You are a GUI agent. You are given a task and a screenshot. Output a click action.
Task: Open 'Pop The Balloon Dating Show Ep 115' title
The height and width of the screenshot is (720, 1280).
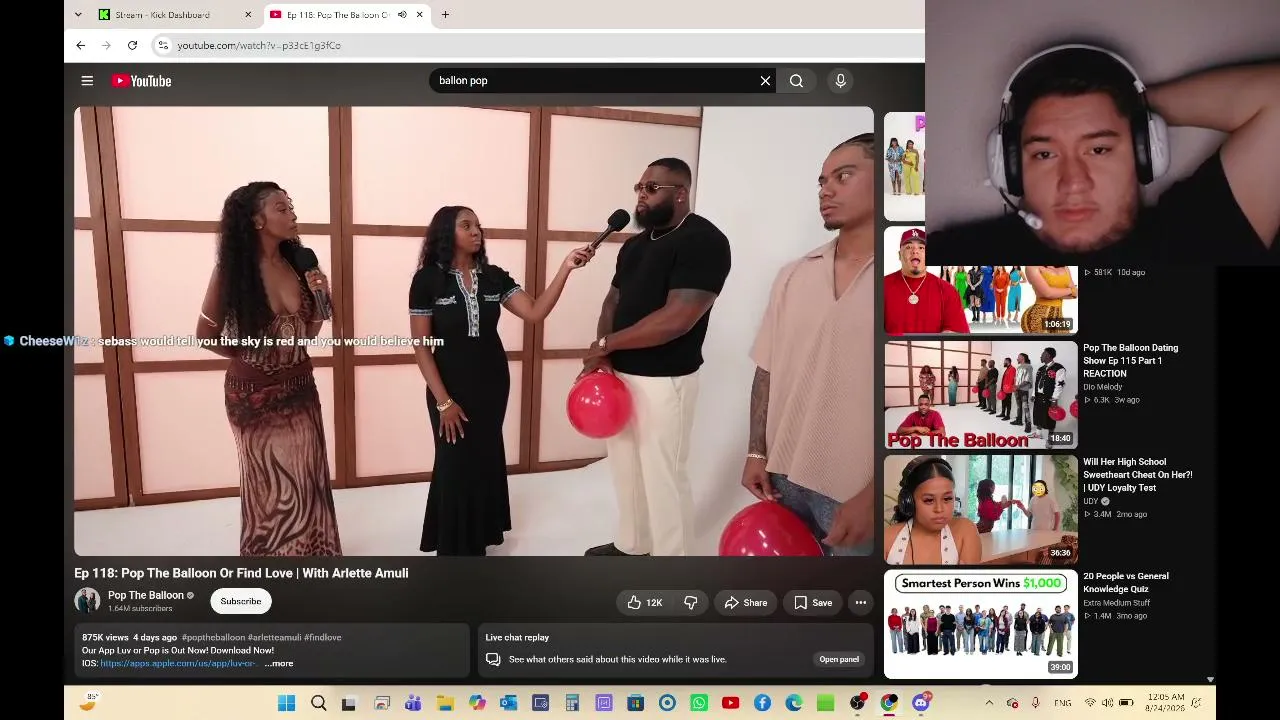click(x=1131, y=360)
